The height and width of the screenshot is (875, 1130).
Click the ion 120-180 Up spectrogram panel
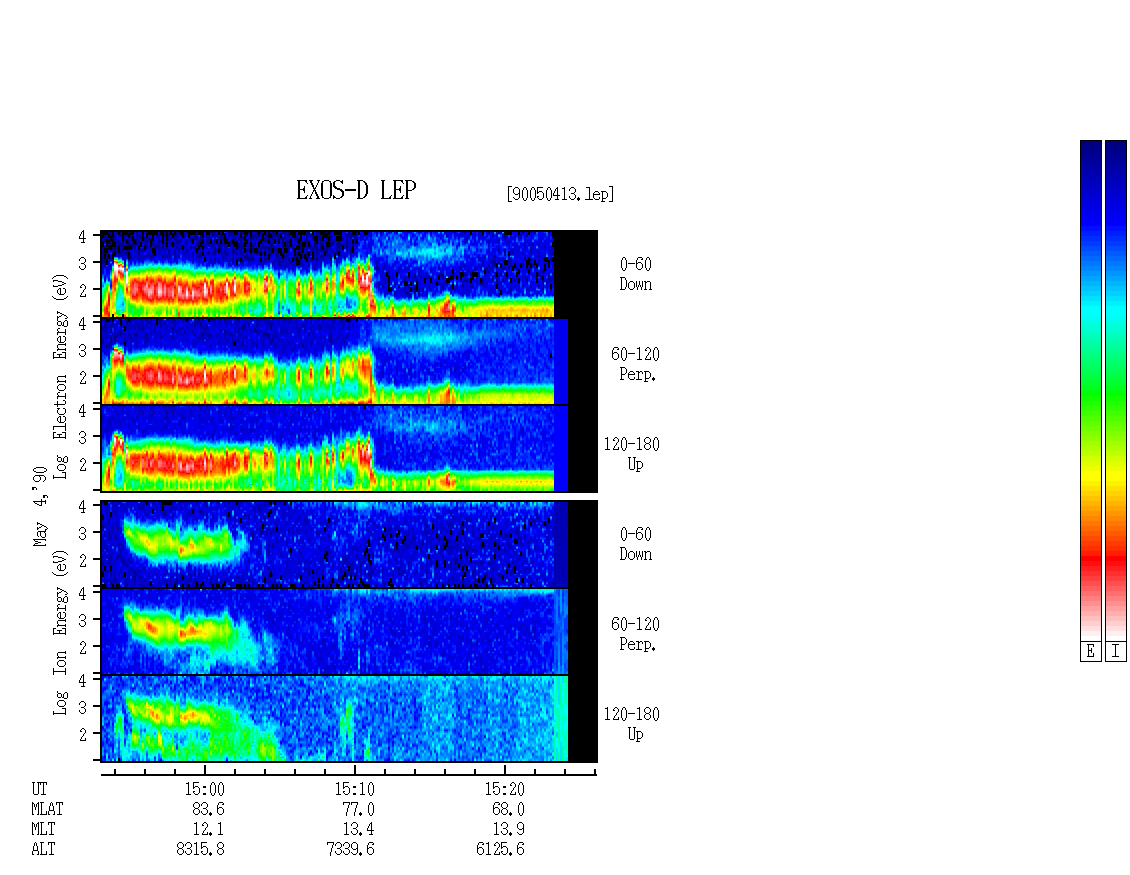click(x=349, y=719)
